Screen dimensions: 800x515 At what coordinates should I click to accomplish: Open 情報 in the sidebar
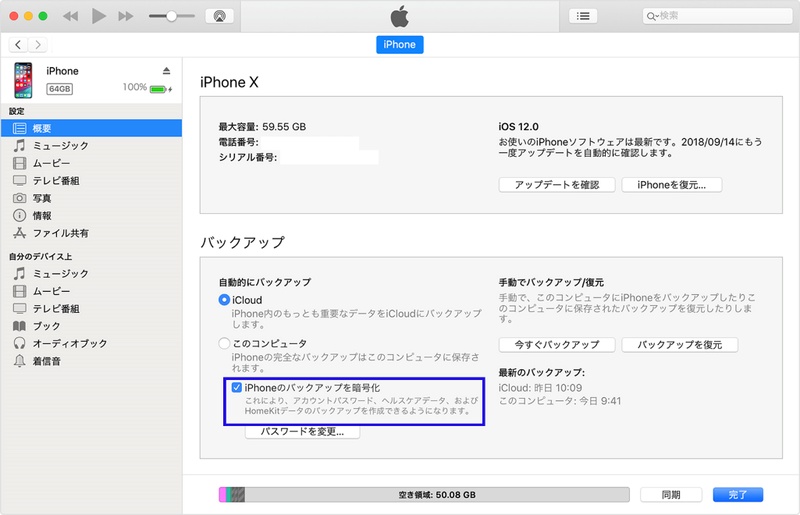[x=91, y=215]
